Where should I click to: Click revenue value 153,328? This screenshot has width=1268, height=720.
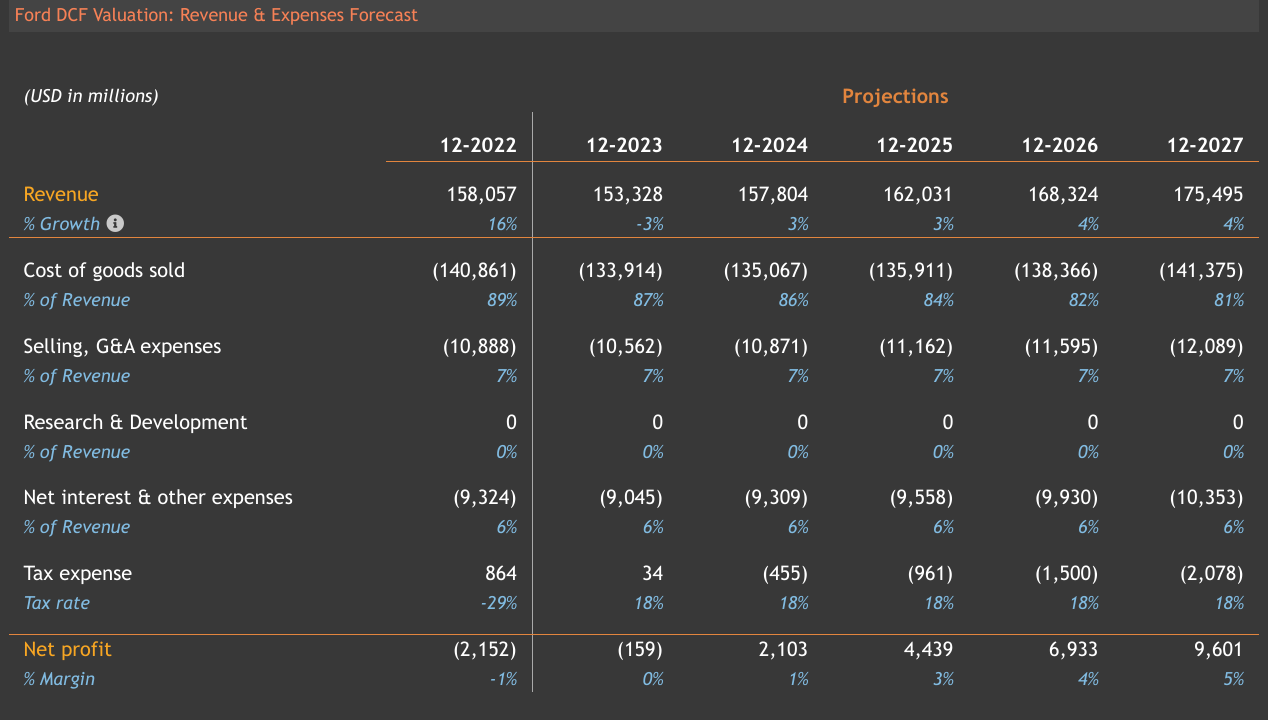tap(627, 194)
